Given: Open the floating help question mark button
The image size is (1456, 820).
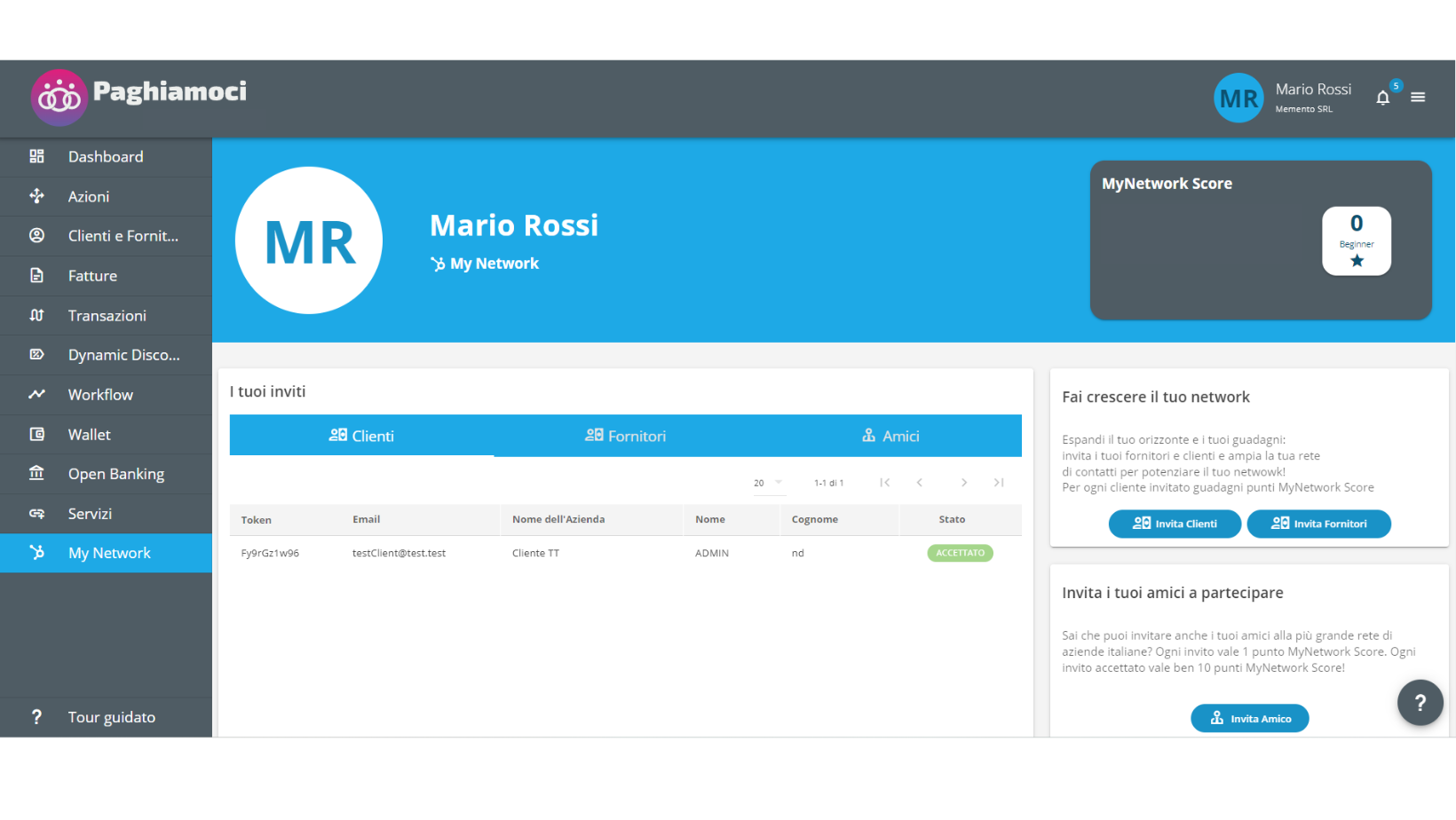Looking at the screenshot, I should (1420, 703).
